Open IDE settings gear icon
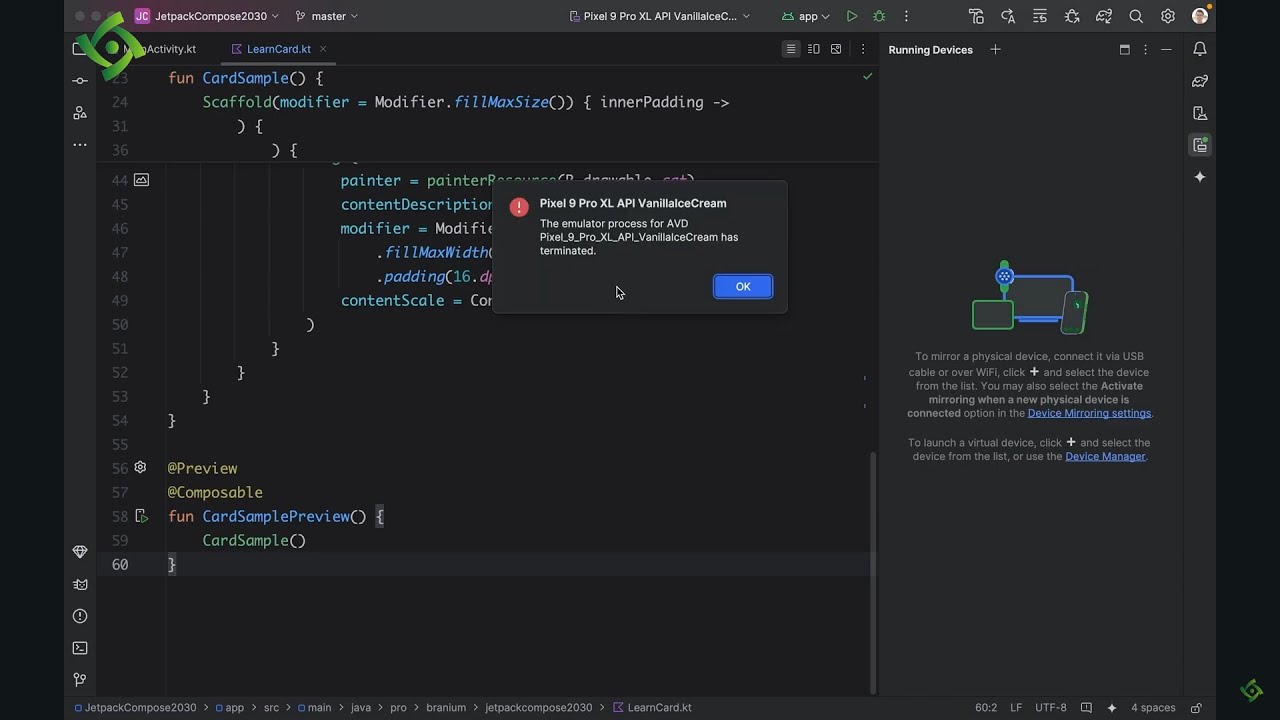The width and height of the screenshot is (1280, 720). (x=1168, y=16)
